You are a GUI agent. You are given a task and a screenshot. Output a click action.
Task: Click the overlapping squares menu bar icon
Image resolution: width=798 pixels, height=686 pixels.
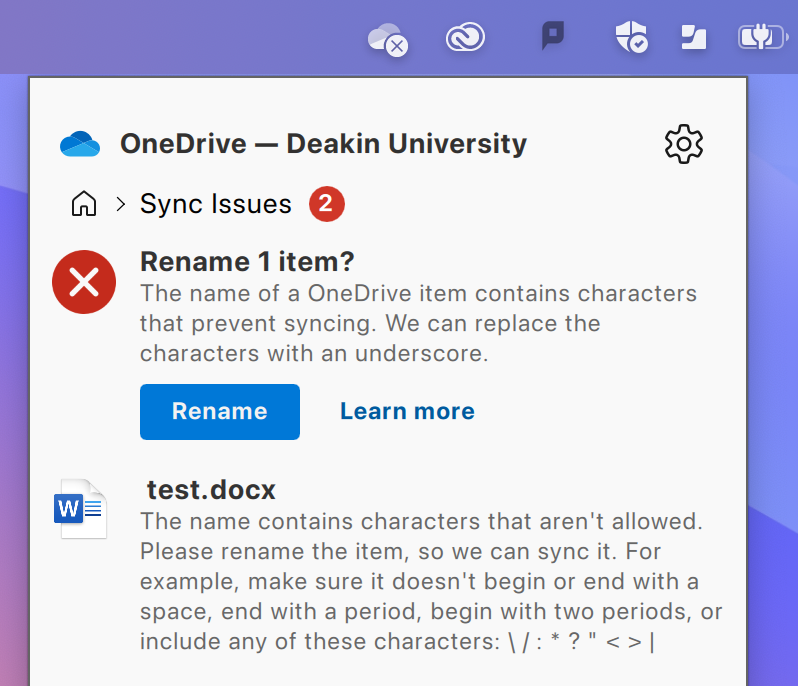693,38
